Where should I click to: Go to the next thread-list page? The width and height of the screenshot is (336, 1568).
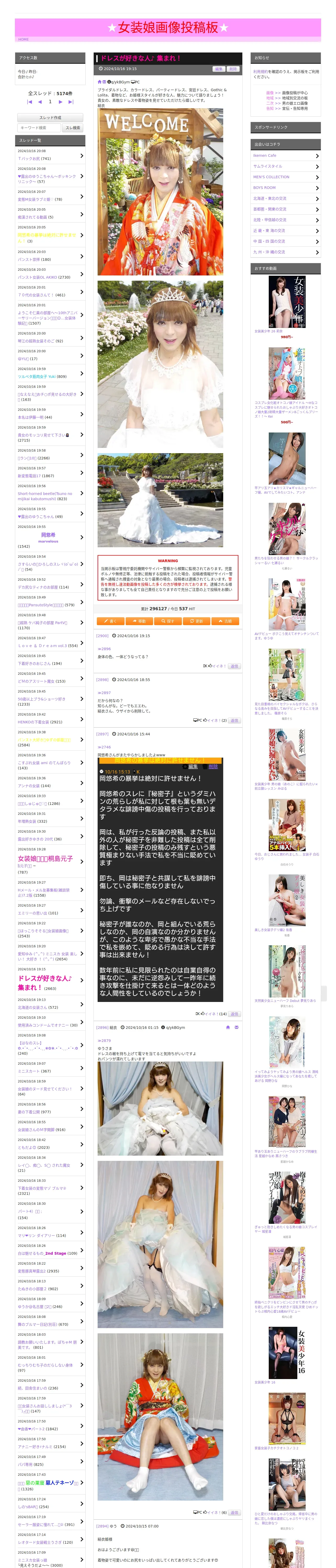pos(60,102)
